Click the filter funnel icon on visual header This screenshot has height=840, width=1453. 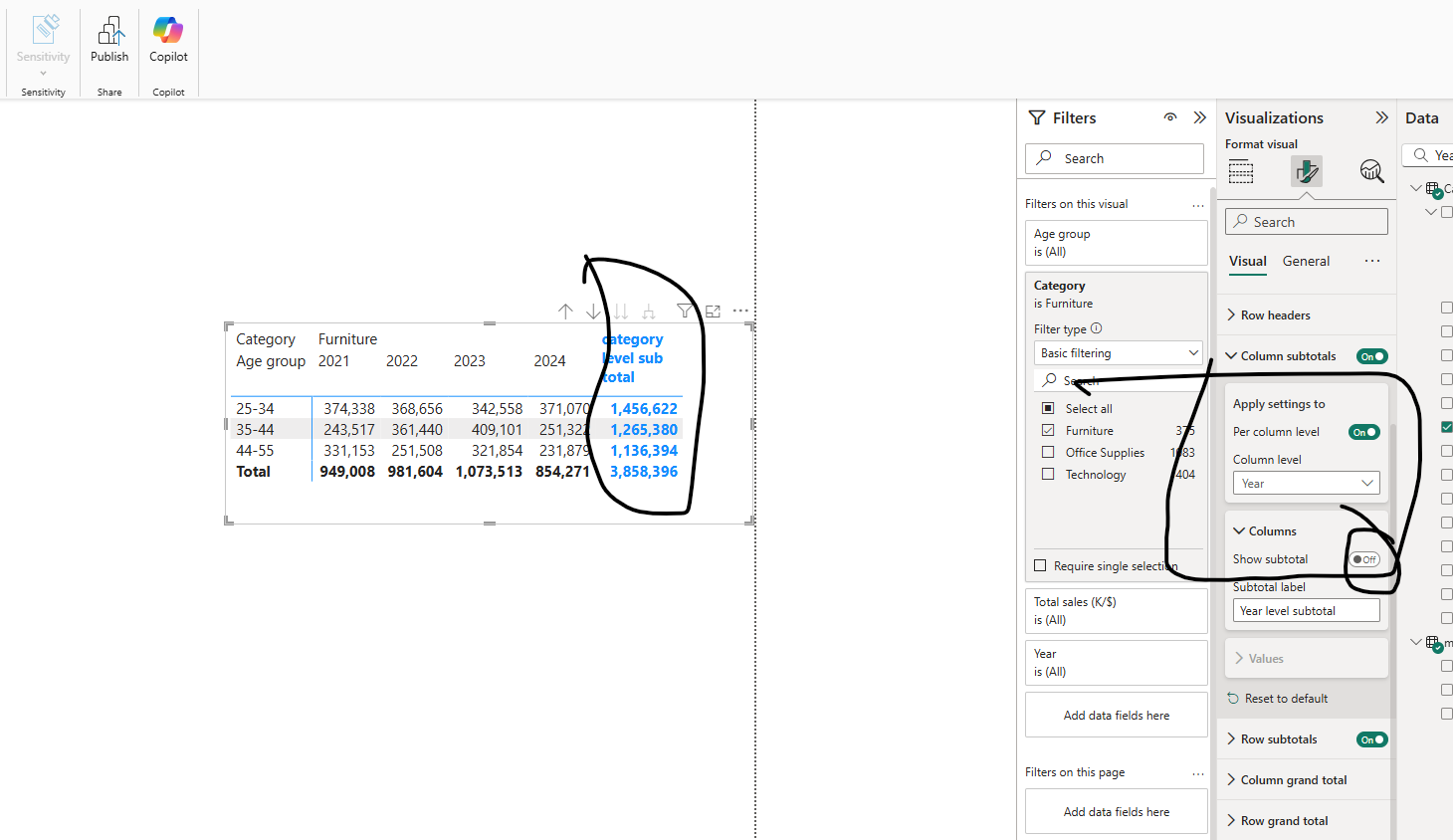[x=685, y=312]
